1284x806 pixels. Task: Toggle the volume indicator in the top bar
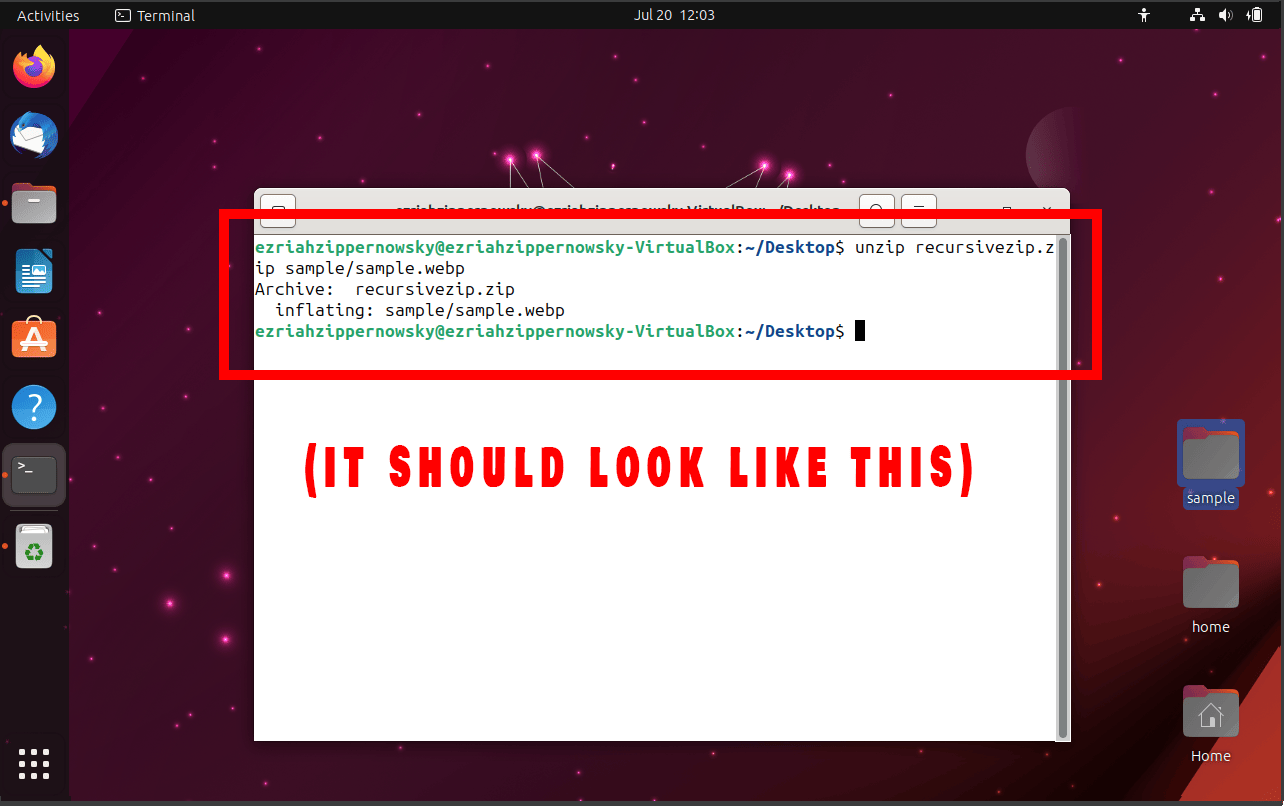click(1226, 14)
